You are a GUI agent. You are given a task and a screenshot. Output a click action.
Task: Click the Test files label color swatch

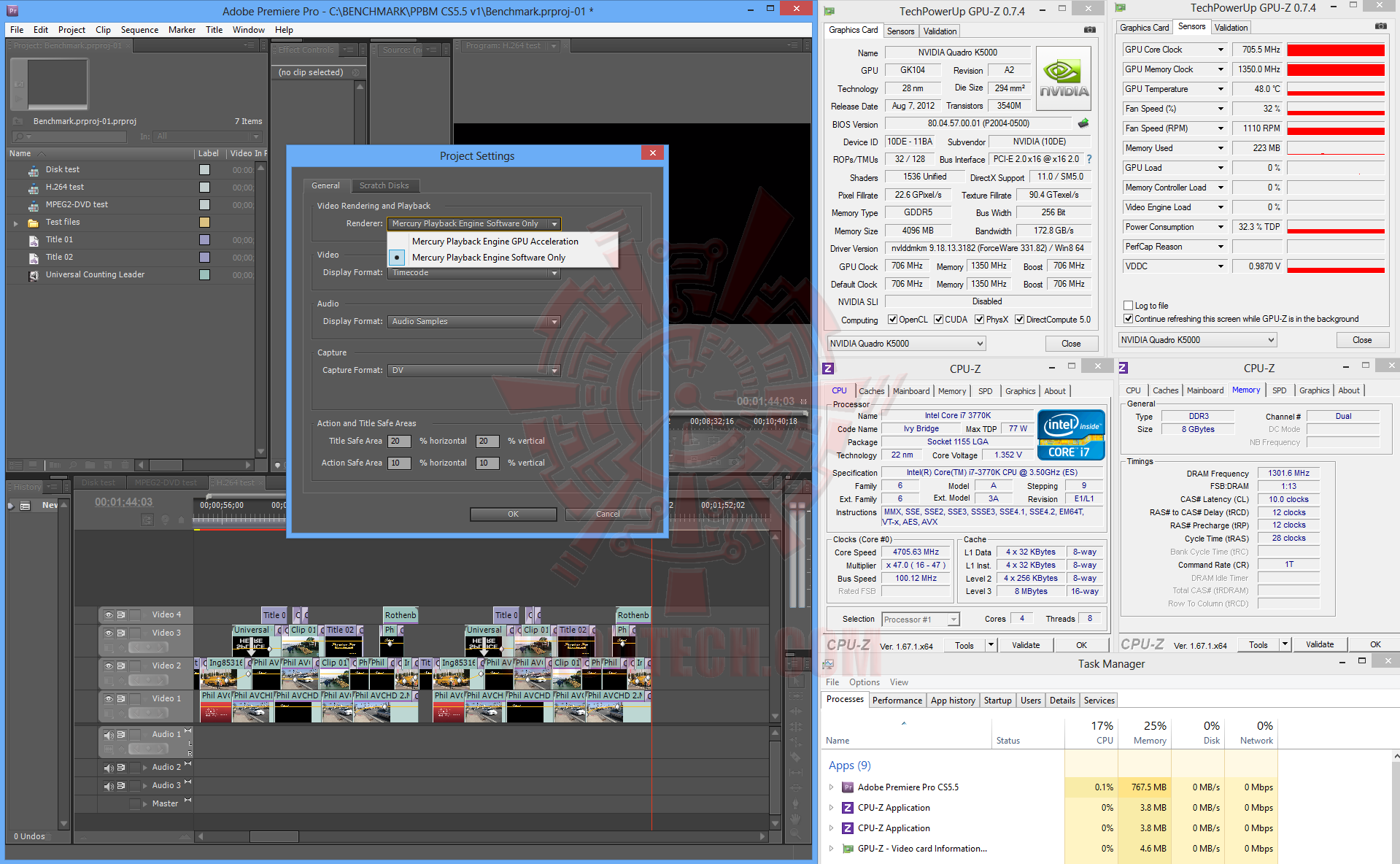204,223
